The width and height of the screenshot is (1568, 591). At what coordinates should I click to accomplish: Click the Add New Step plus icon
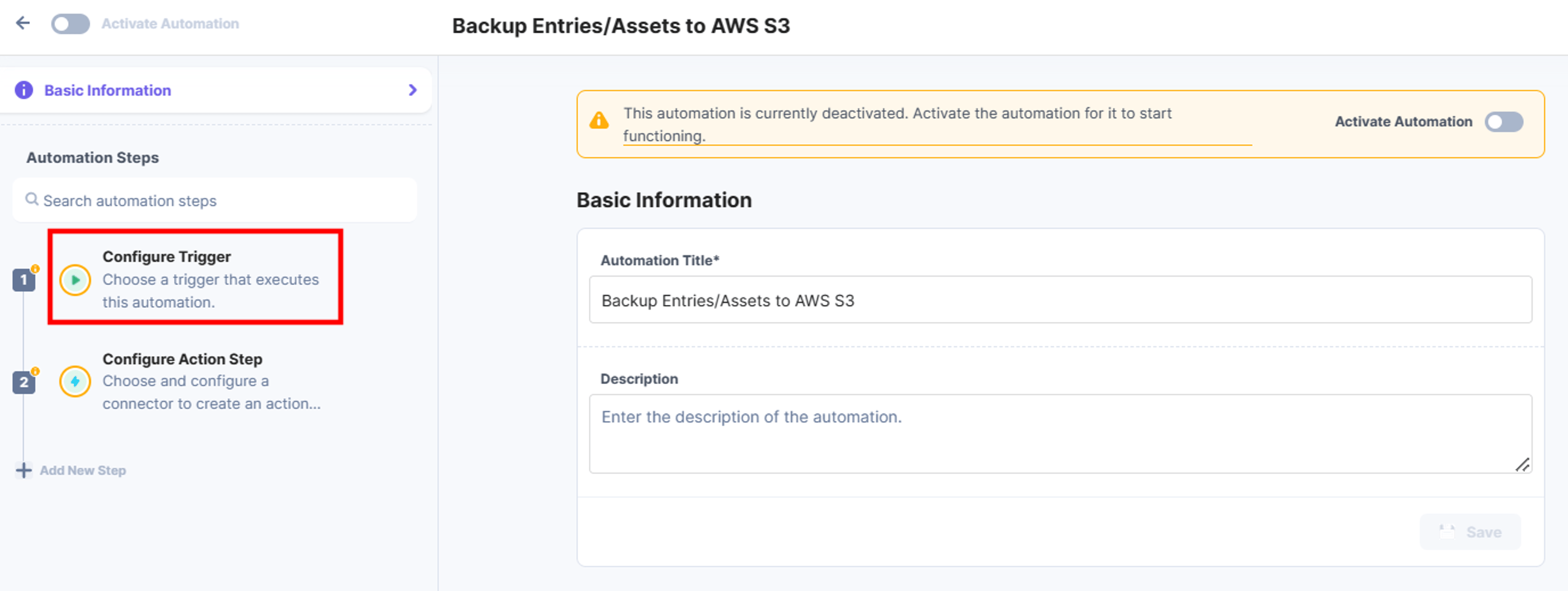pos(23,471)
